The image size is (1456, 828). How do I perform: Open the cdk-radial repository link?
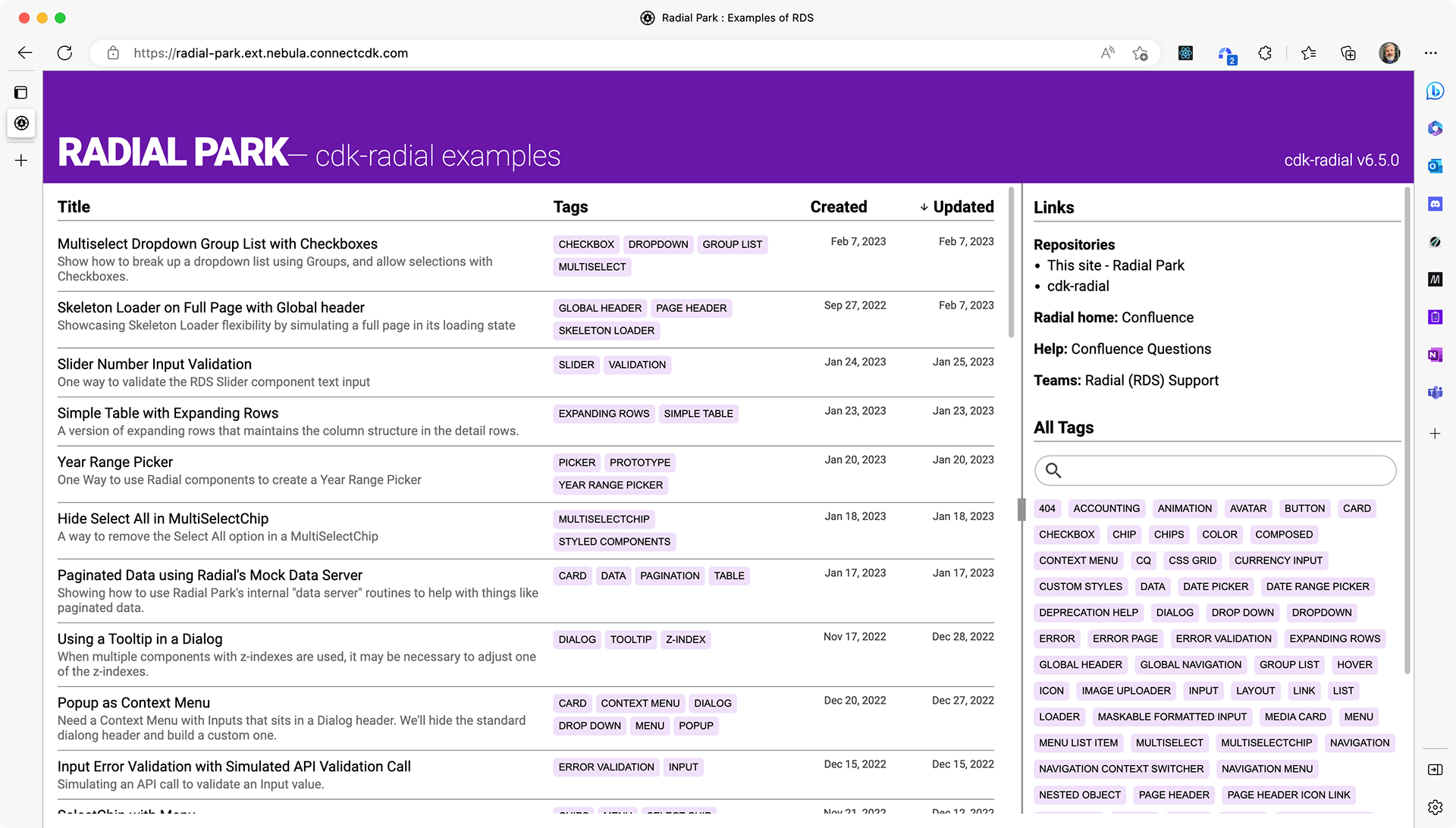click(x=1078, y=287)
